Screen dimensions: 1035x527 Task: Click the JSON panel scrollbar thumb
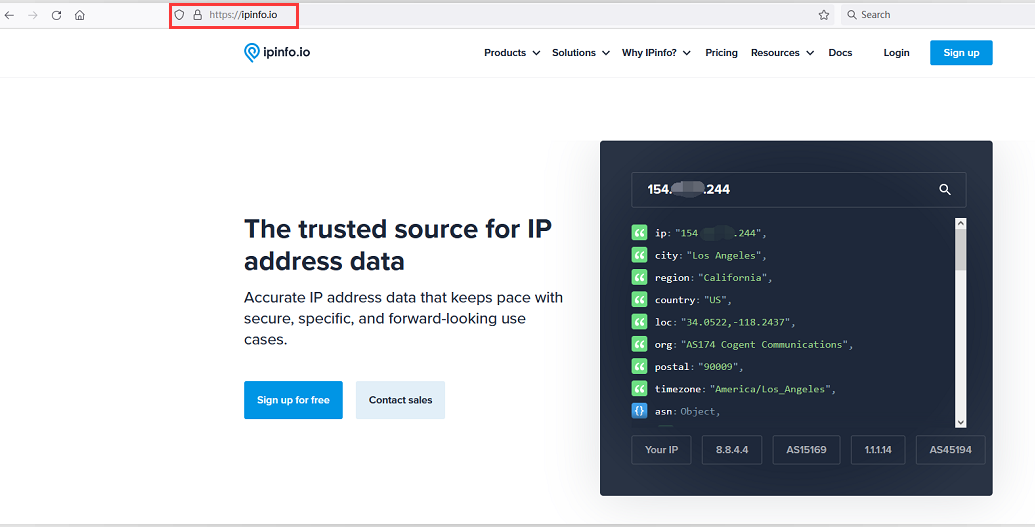pyautogui.click(x=960, y=250)
